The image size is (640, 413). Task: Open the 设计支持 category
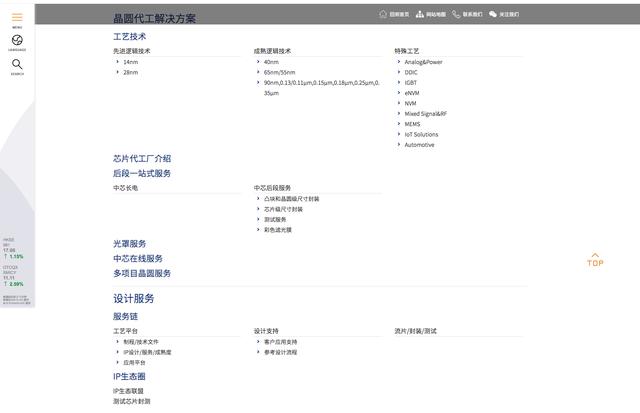tap(266, 331)
